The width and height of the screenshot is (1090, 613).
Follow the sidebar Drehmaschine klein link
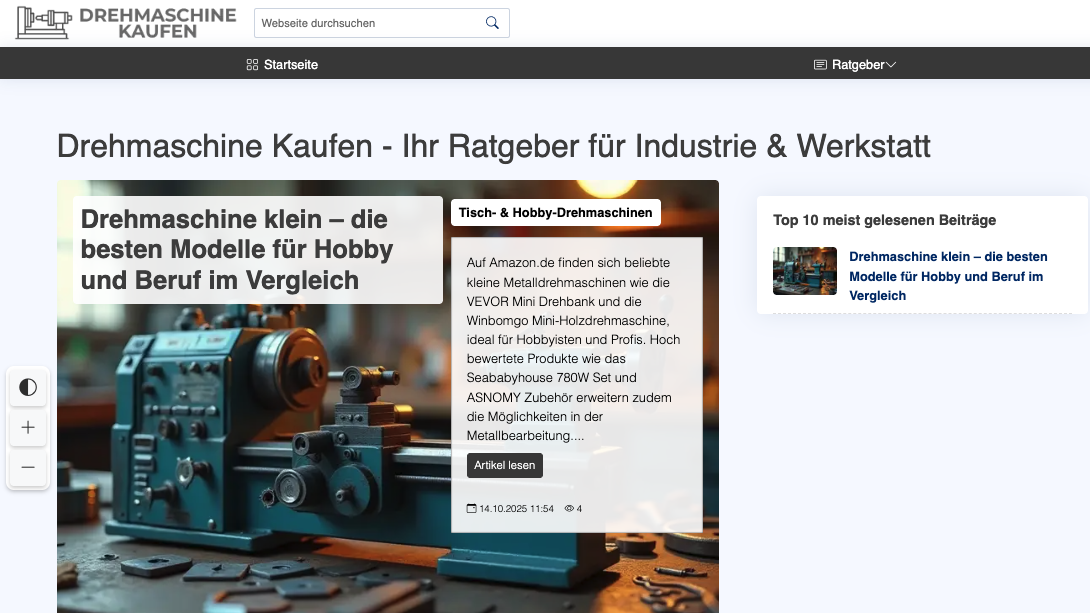point(948,276)
